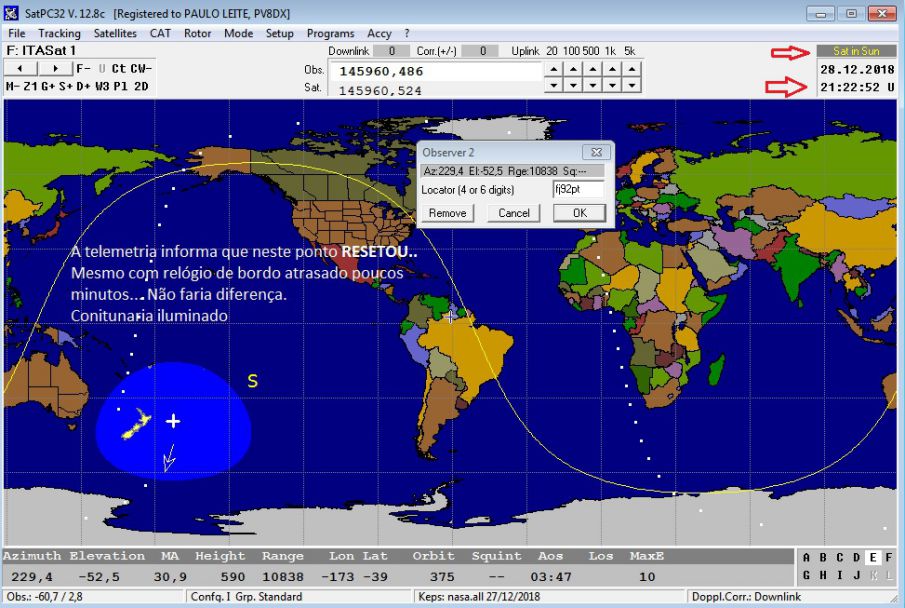This screenshot has height=608, width=905.
Task: Click the first up arrow frequency stepper
Action: [551, 69]
